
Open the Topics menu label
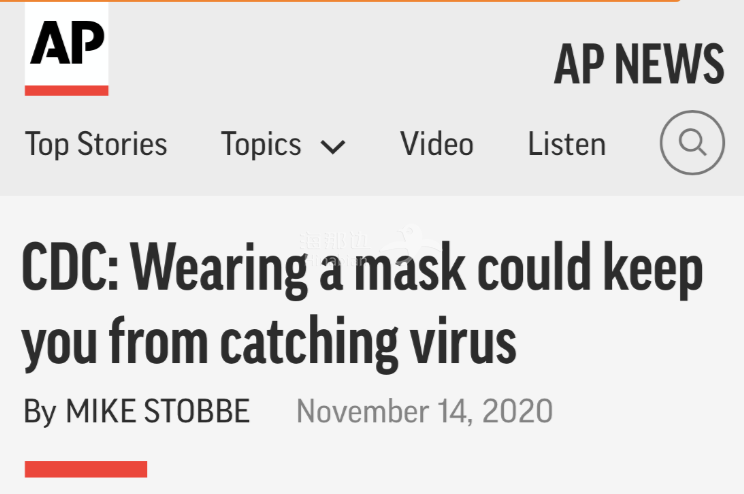pos(261,144)
